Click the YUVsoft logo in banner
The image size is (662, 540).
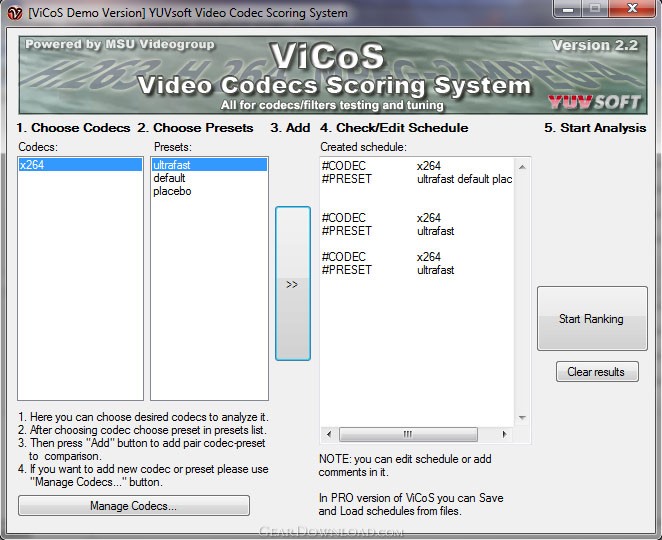pyautogui.click(x=594, y=102)
